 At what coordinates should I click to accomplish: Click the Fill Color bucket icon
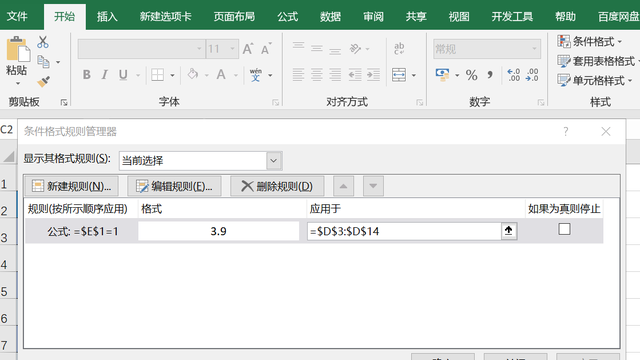pyautogui.click(x=193, y=74)
